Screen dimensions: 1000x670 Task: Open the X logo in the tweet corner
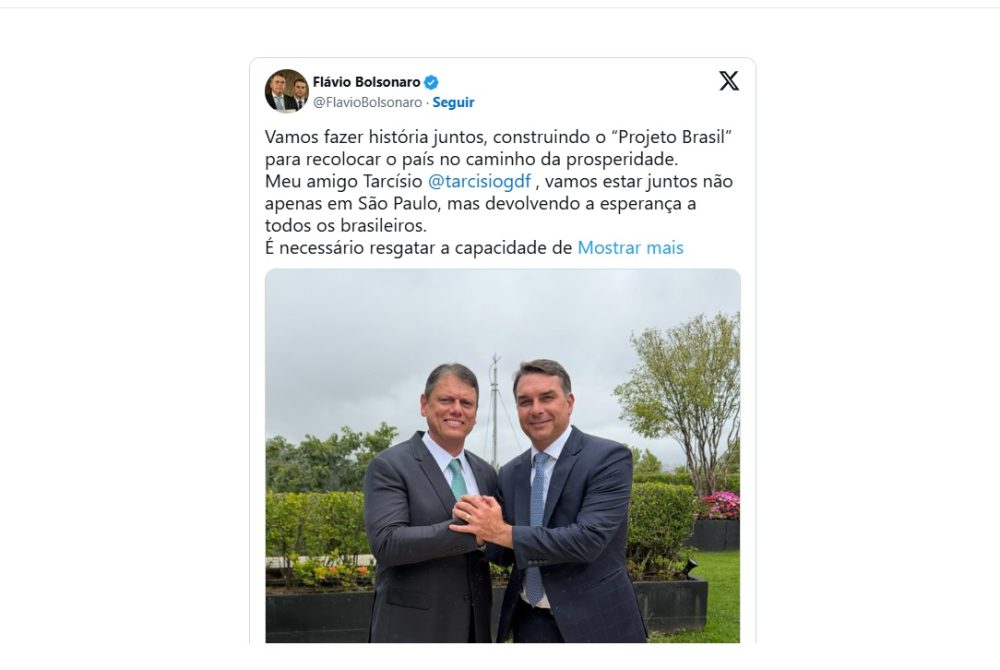729,81
